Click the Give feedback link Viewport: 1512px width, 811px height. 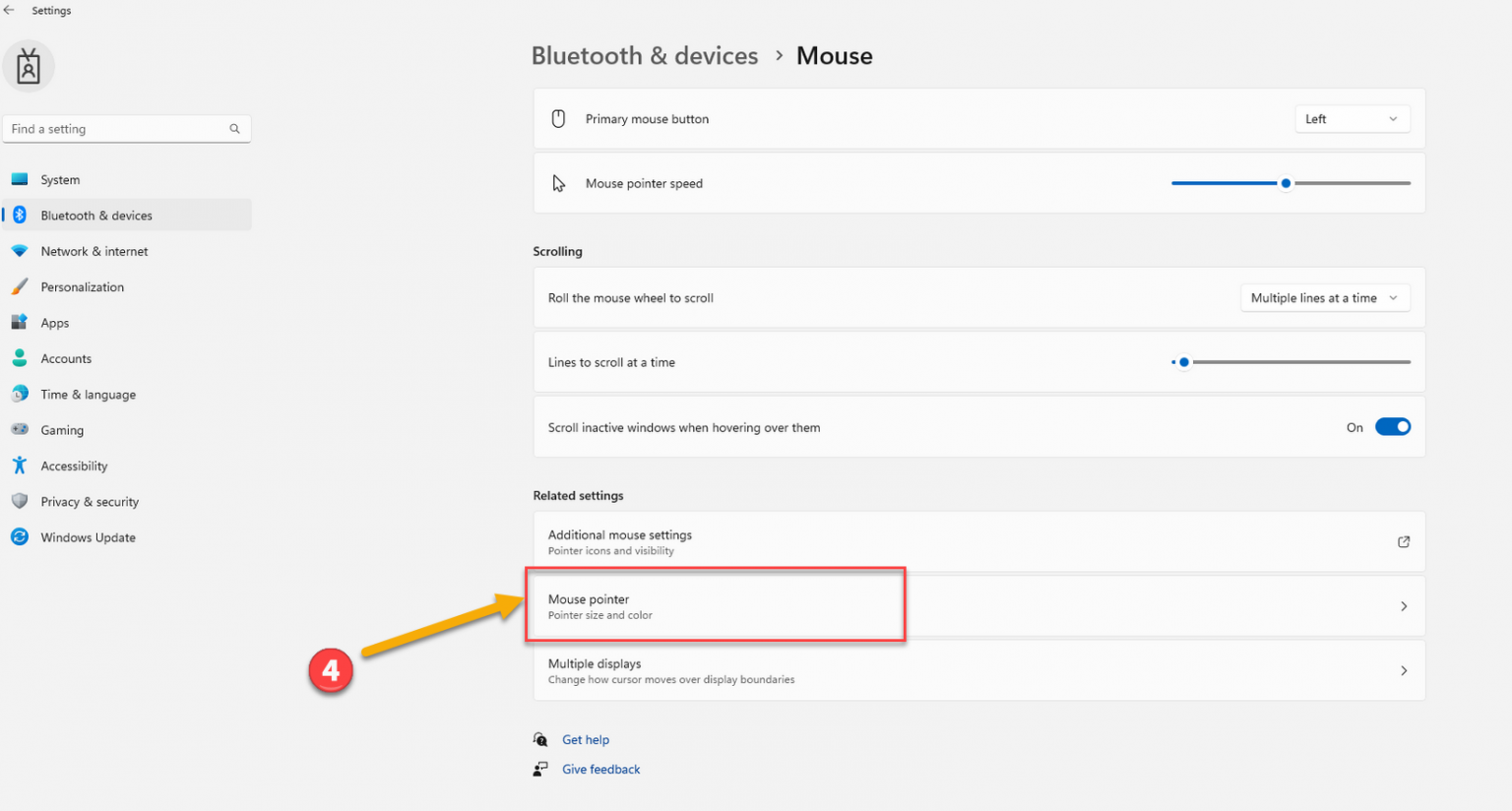tap(600, 769)
